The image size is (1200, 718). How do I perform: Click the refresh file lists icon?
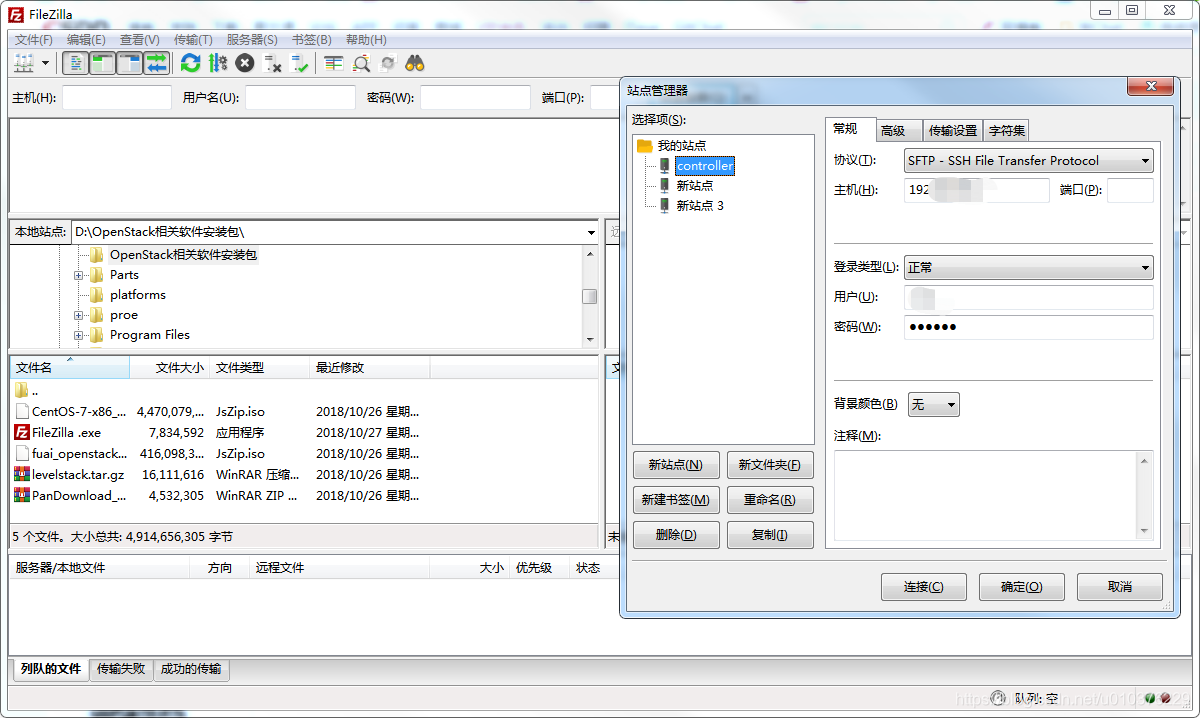coord(190,63)
